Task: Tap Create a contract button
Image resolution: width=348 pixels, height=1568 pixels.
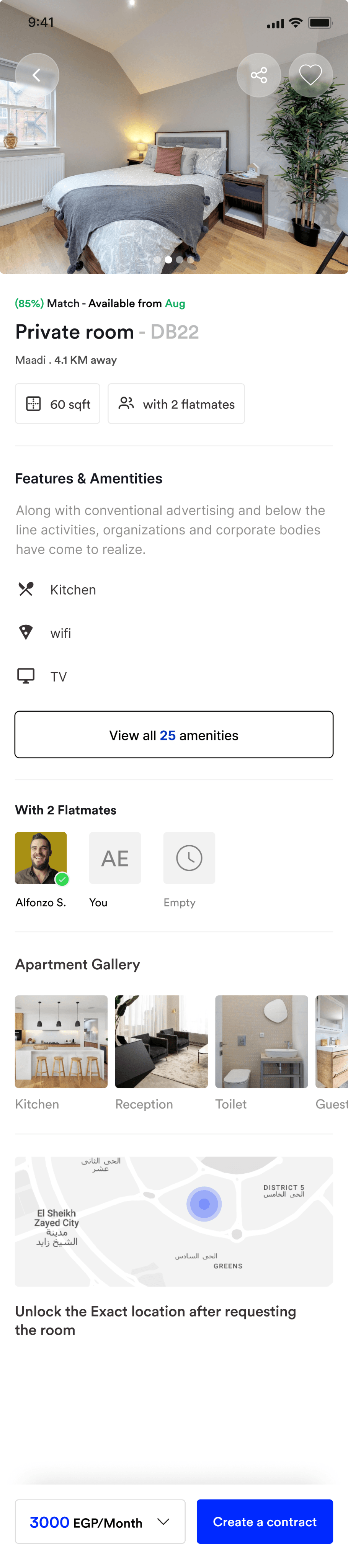Action: point(265,1522)
